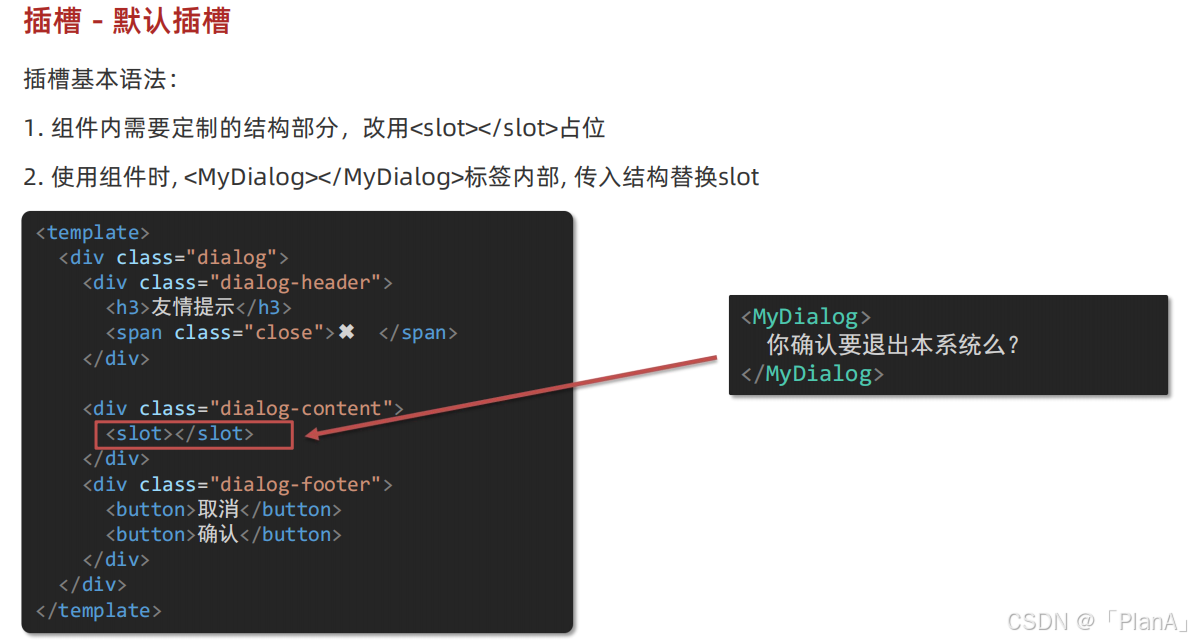This screenshot has height=641, width=1204.
Task: Click the line '插槽基本语法:'
Action: (x=100, y=80)
